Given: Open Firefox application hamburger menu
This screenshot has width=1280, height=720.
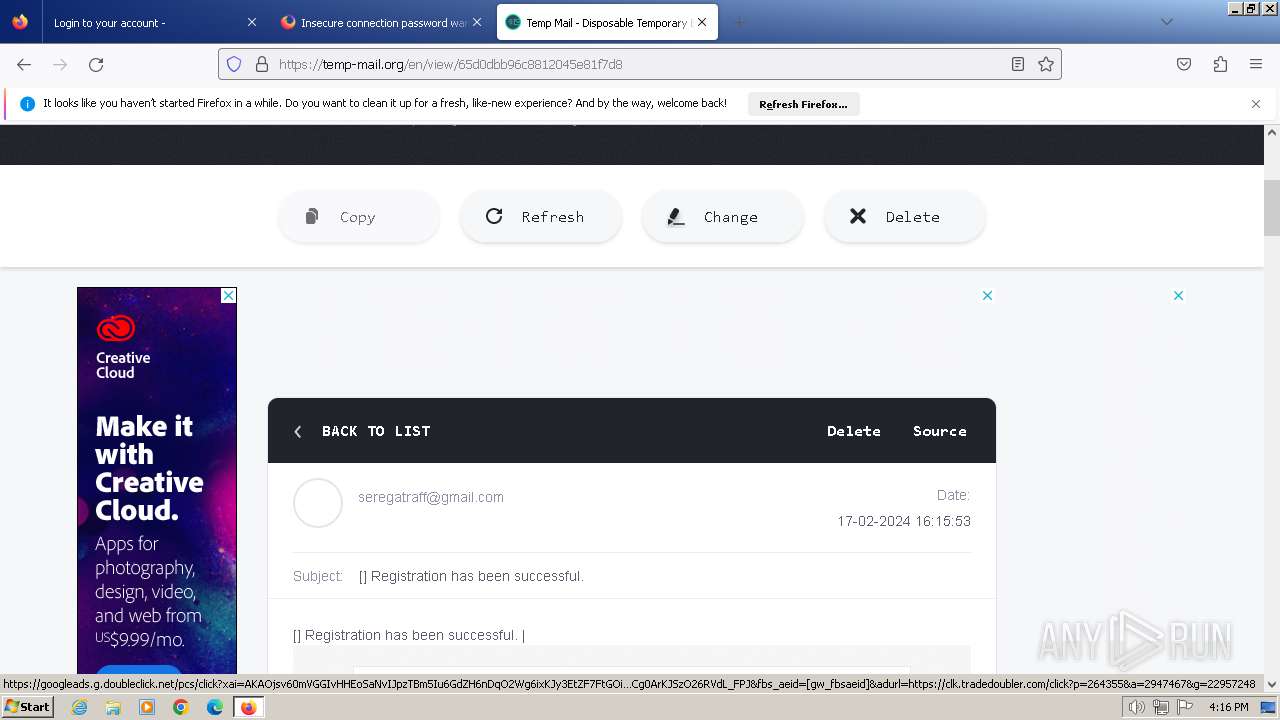Looking at the screenshot, I should coord(1256,64).
